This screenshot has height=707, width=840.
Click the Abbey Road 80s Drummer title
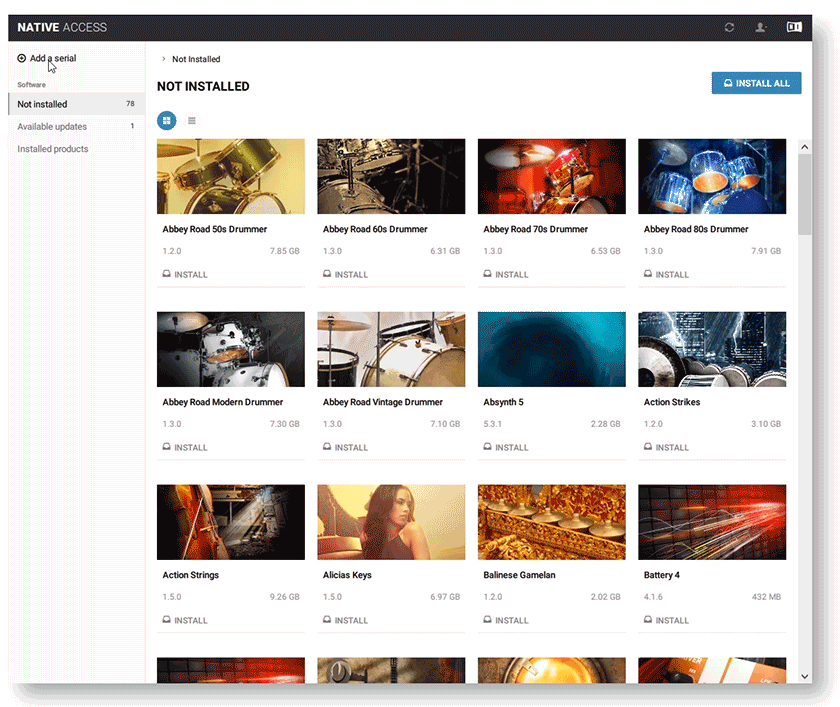[x=696, y=229]
